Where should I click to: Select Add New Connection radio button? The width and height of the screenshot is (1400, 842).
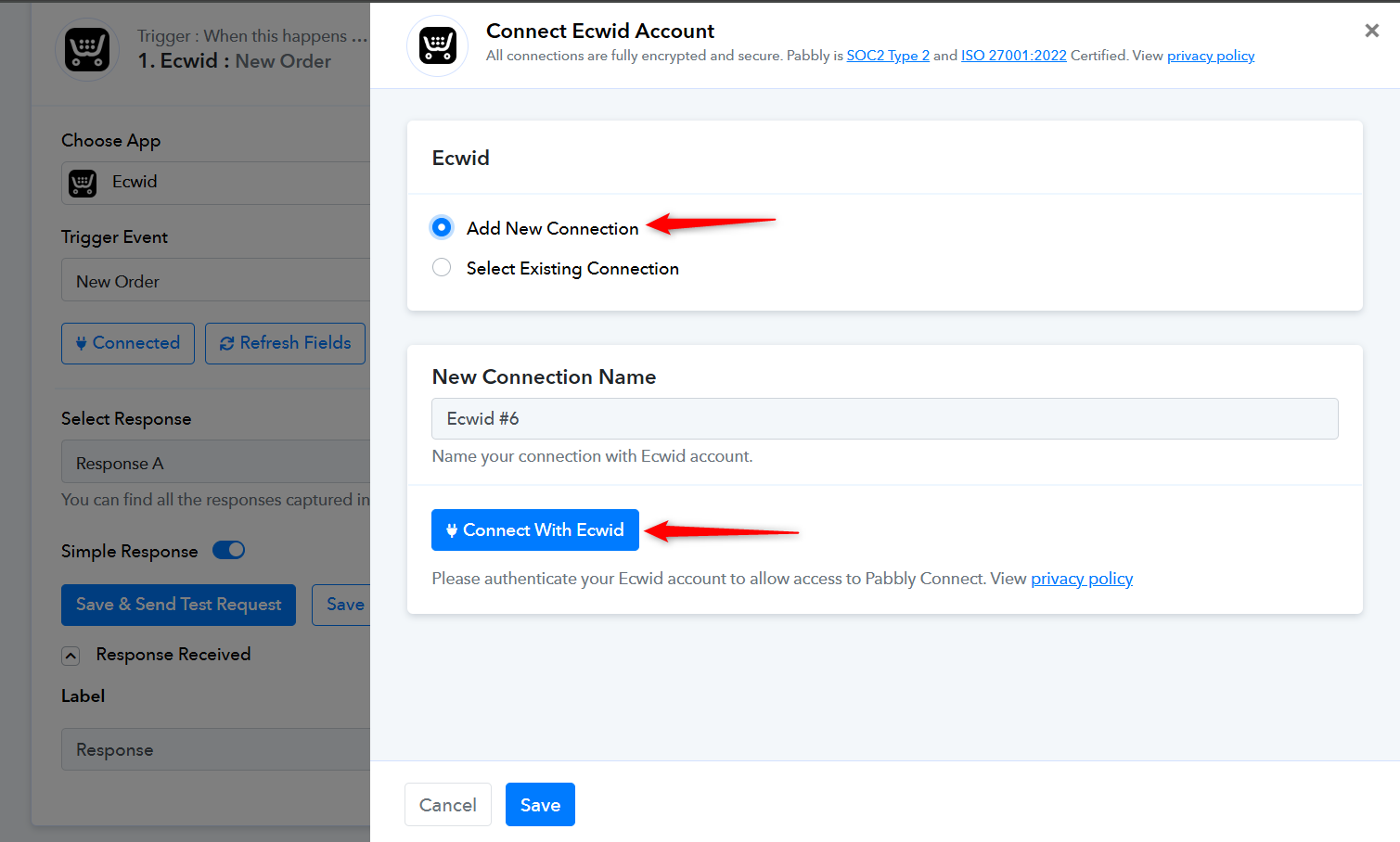(442, 227)
